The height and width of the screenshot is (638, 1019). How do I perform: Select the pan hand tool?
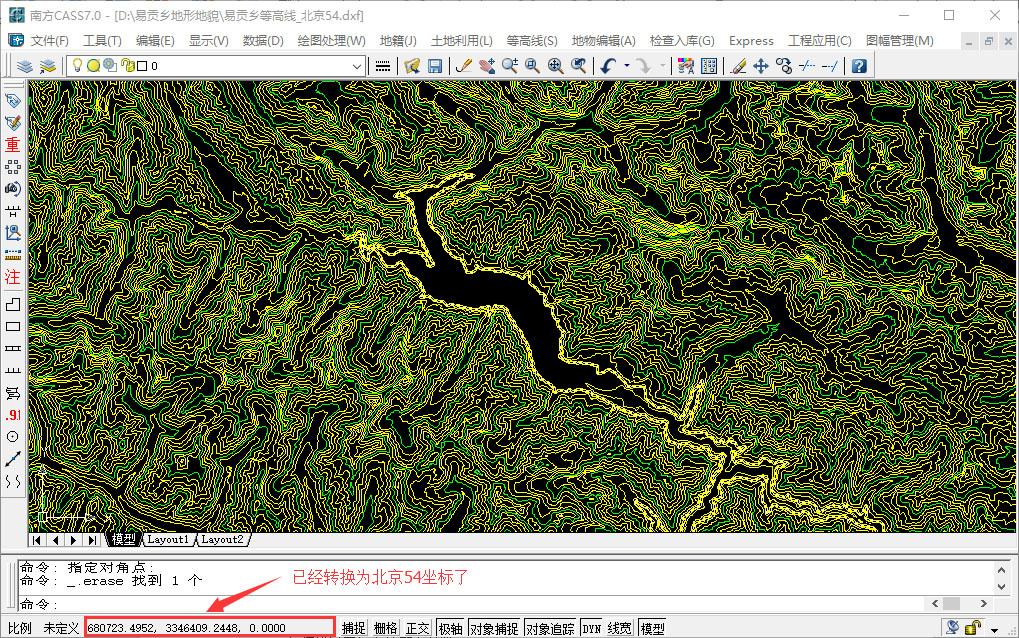[487, 66]
